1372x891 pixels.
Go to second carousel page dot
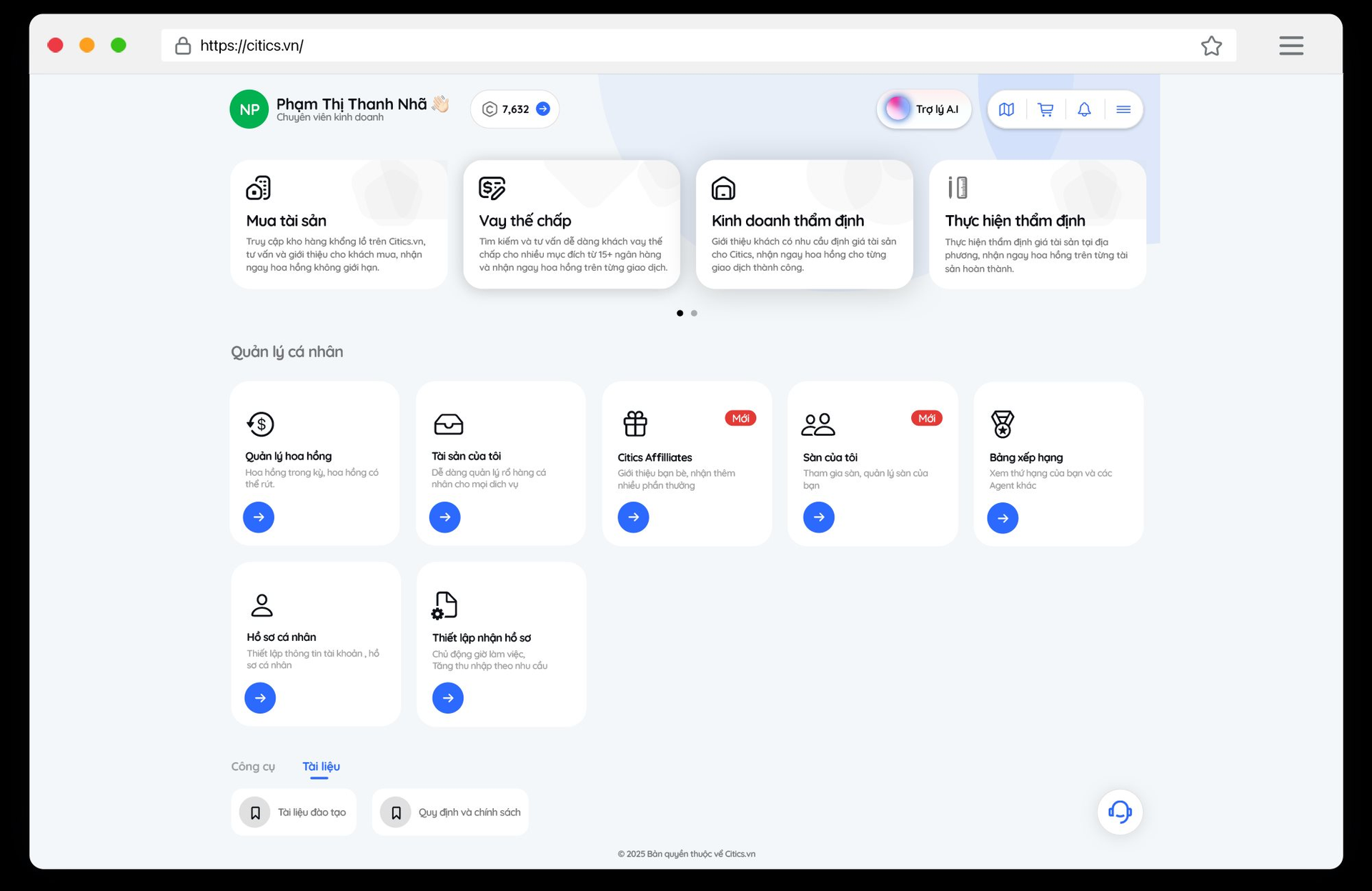click(x=694, y=313)
